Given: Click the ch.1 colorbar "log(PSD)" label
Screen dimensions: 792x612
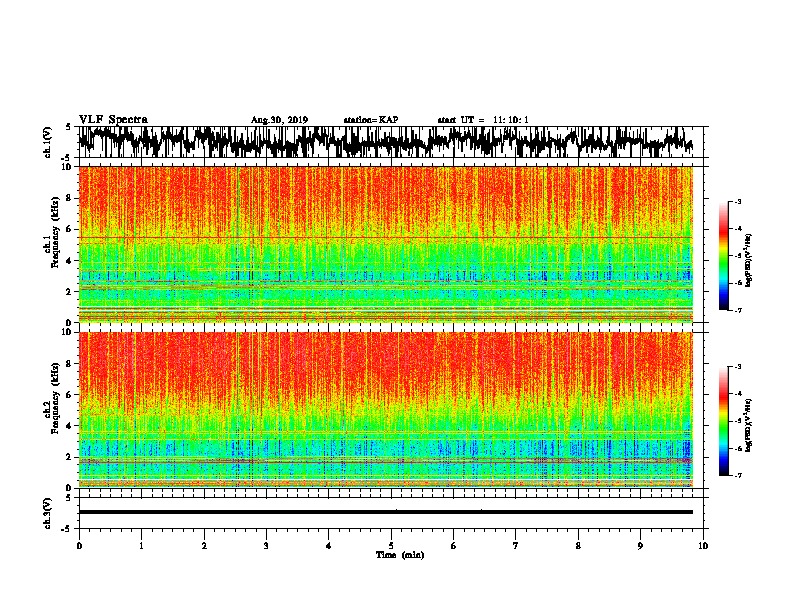Looking at the screenshot, I should 749,260.
